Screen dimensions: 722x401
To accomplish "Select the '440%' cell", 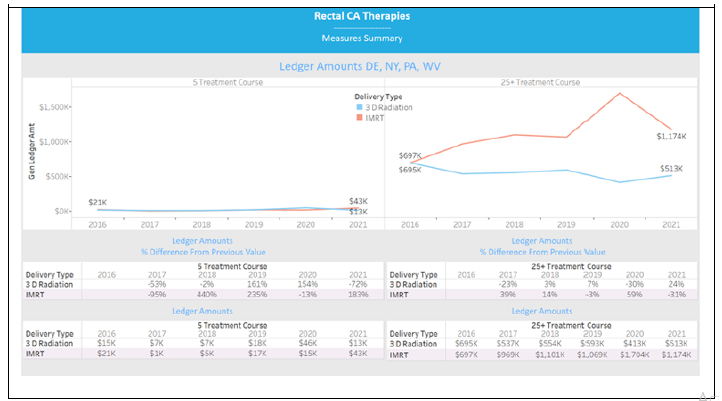I will pyautogui.click(x=207, y=294).
